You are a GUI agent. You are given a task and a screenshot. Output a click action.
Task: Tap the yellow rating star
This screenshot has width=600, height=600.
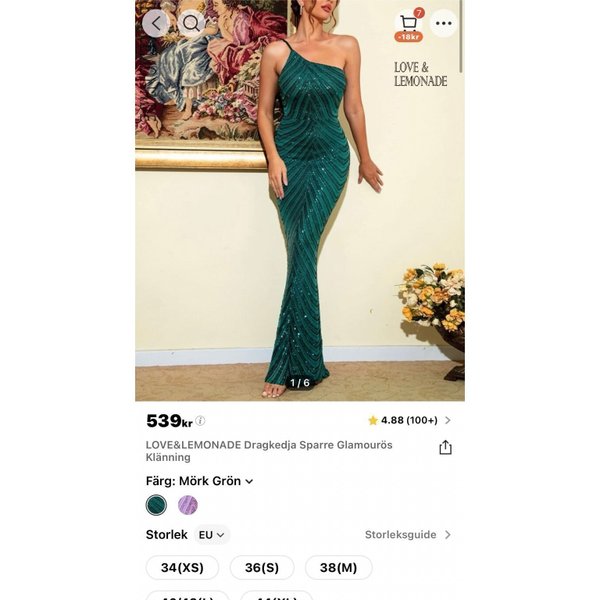coord(373,421)
